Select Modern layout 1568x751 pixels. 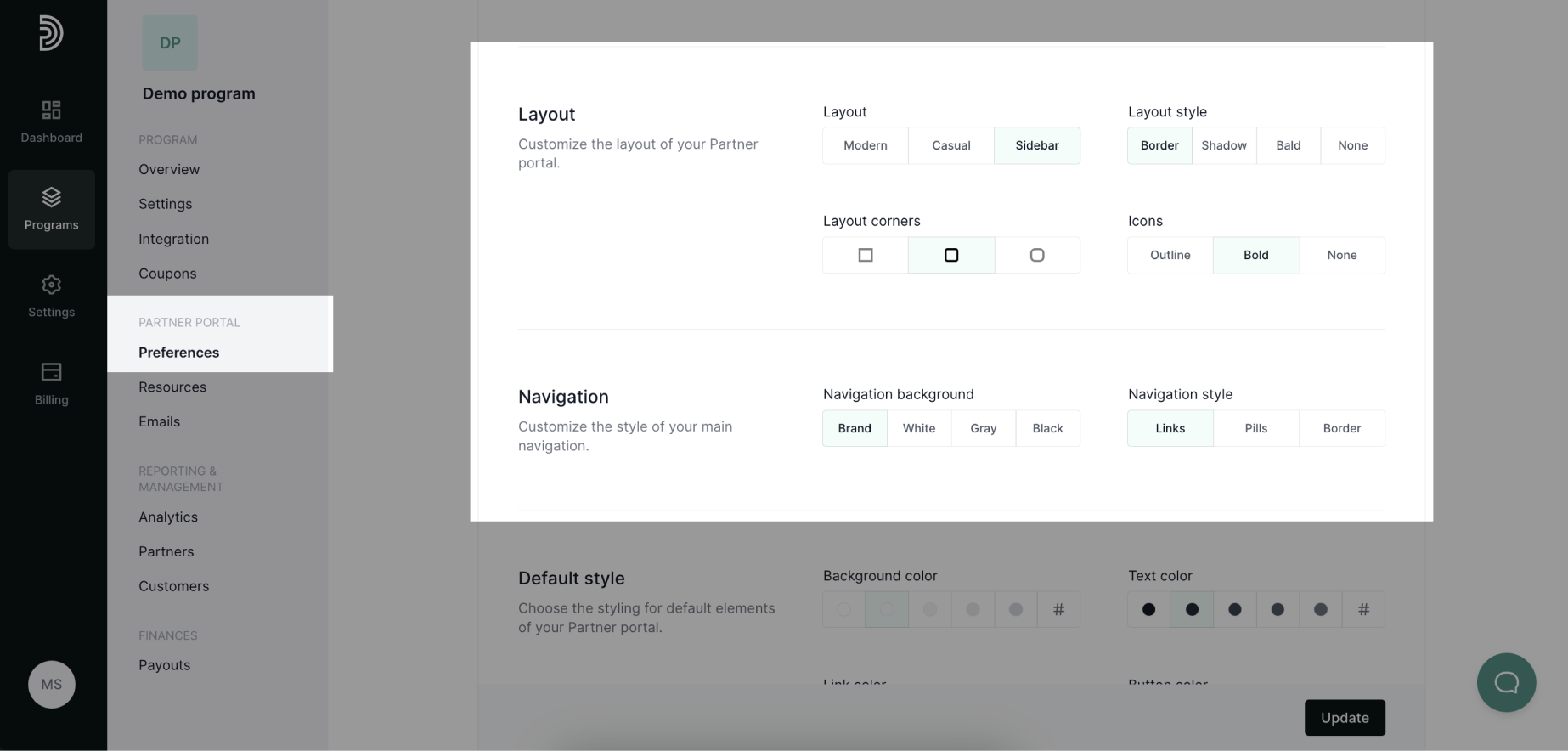[866, 145]
